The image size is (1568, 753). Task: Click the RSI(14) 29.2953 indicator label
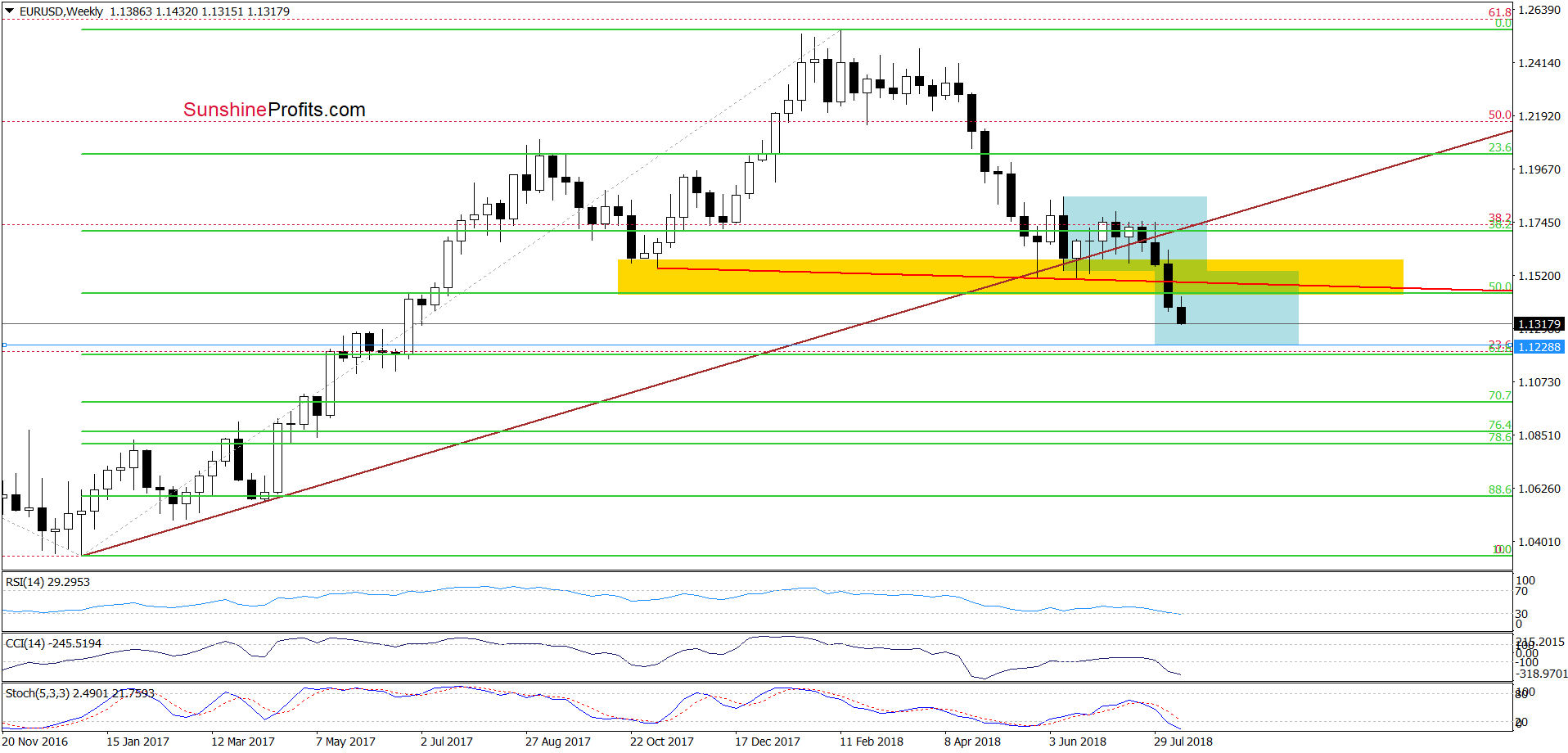pos(47,582)
